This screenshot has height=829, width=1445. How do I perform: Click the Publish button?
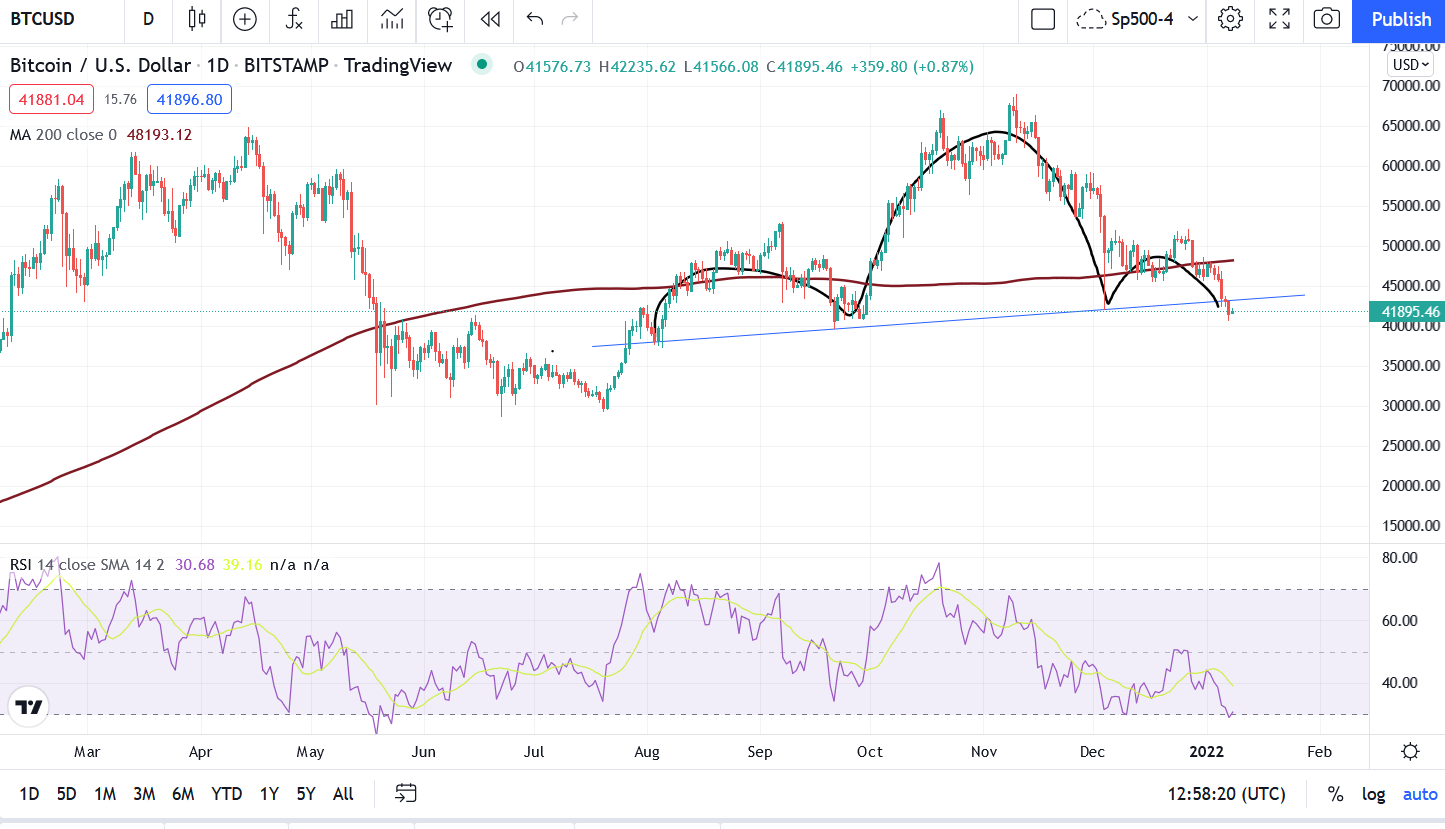(1400, 19)
